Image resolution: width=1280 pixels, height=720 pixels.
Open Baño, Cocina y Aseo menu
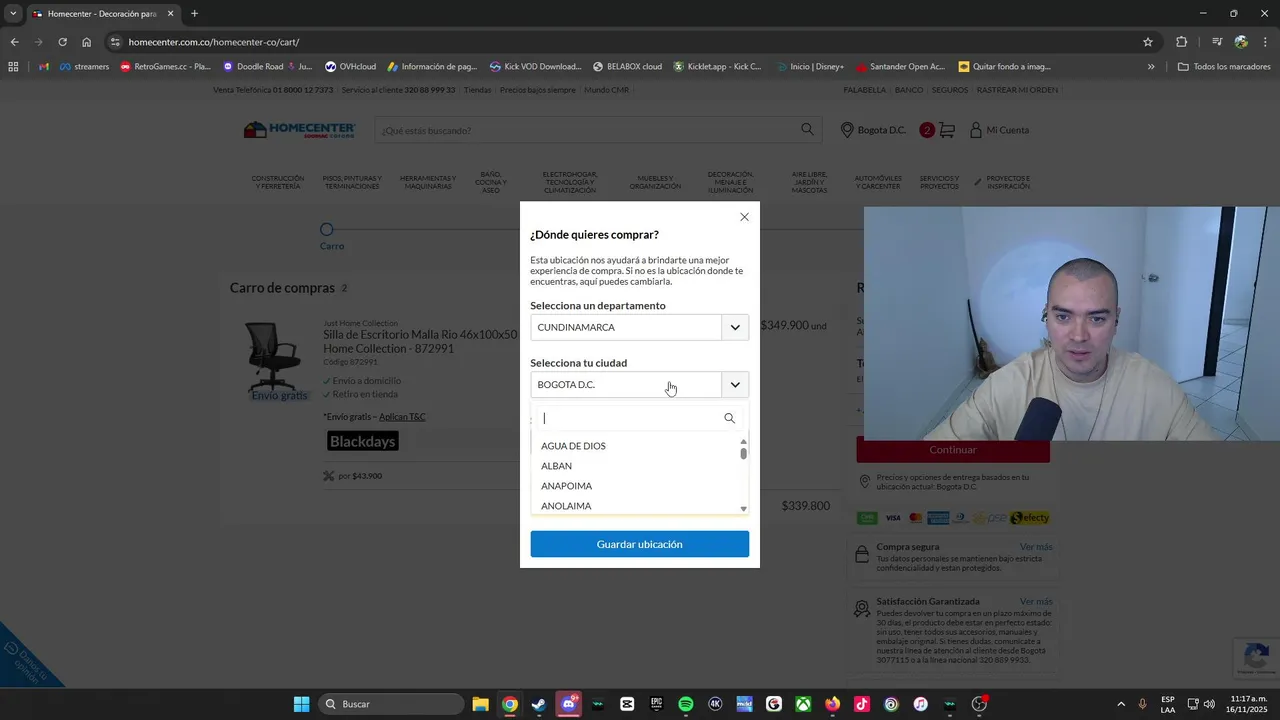click(491, 182)
